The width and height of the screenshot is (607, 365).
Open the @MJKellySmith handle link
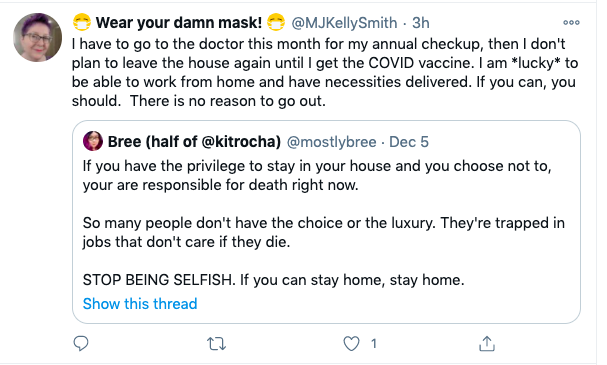click(344, 23)
